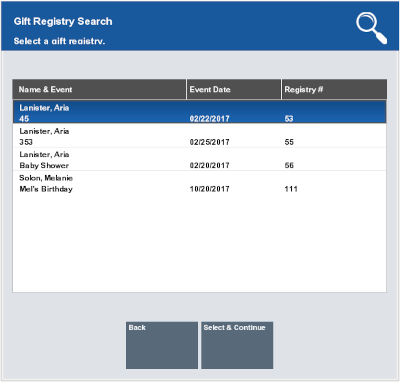The width and height of the screenshot is (400, 382).
Task: Click registry number 55
Action: (289, 142)
